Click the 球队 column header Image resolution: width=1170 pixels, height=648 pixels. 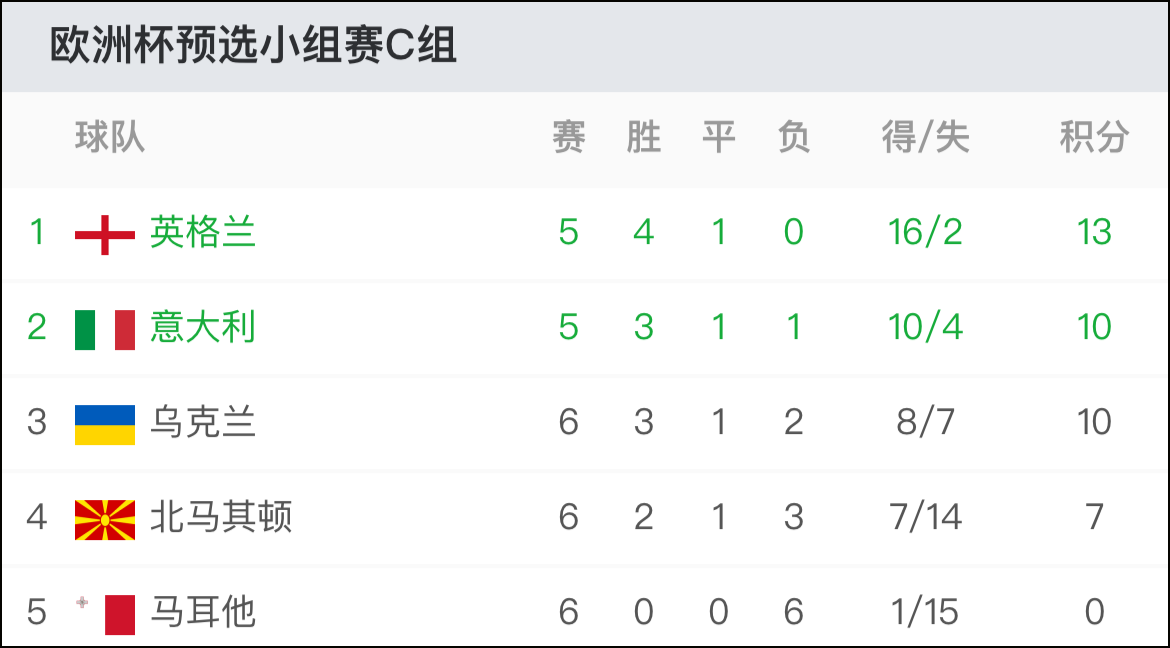click(110, 137)
